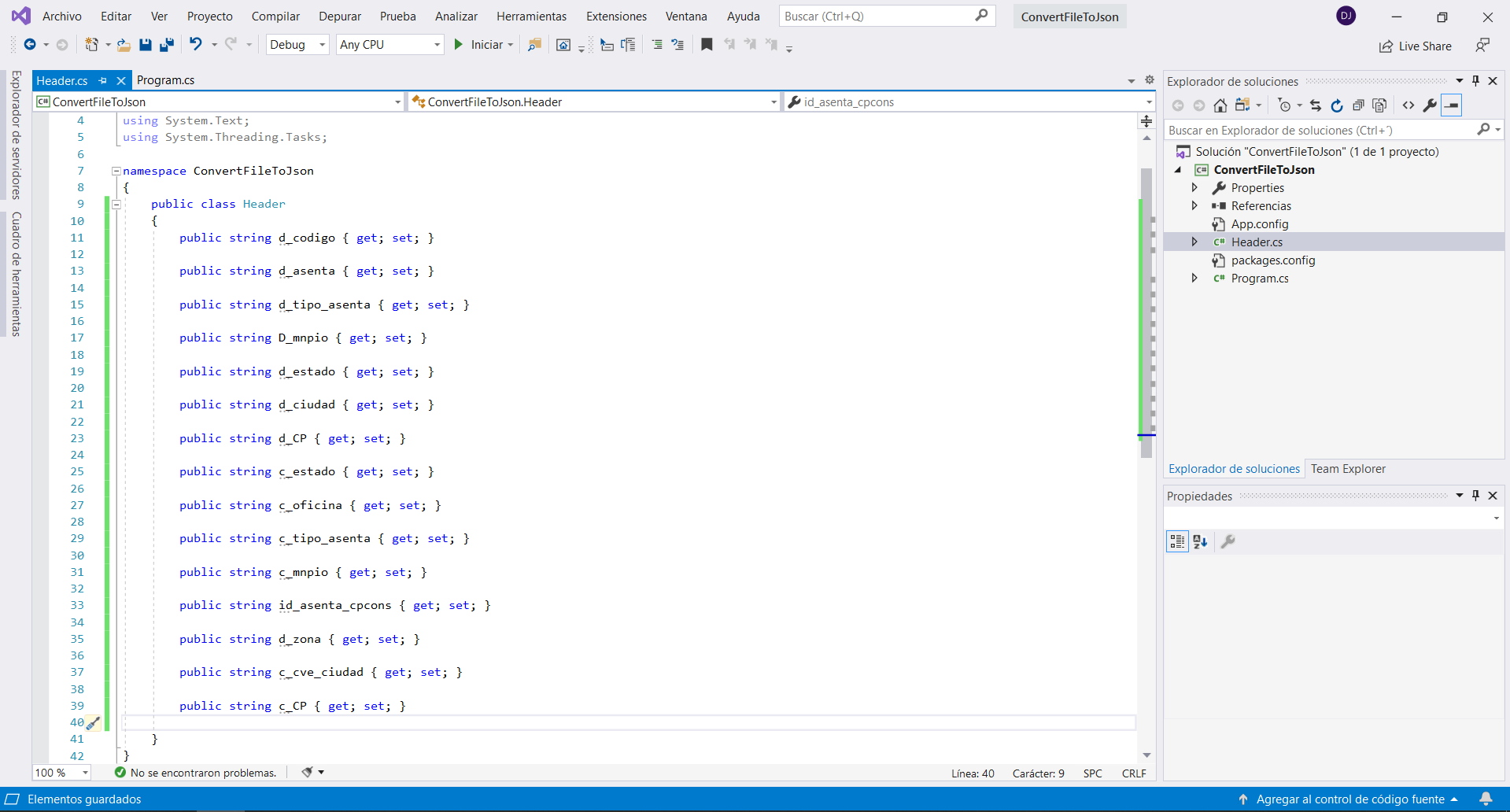Click the Save All toolbar icon
1510x812 pixels.
click(x=166, y=45)
